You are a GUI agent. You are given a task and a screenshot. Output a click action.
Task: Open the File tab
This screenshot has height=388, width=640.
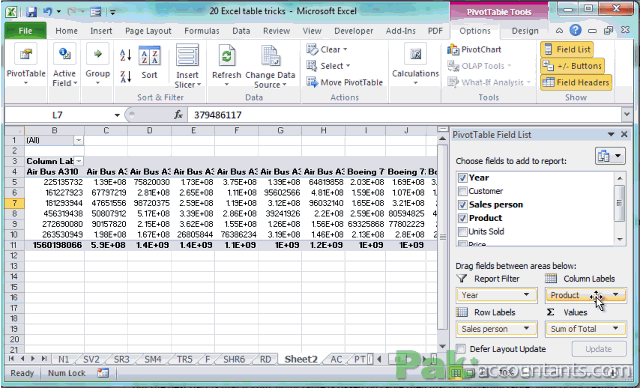tap(25, 31)
